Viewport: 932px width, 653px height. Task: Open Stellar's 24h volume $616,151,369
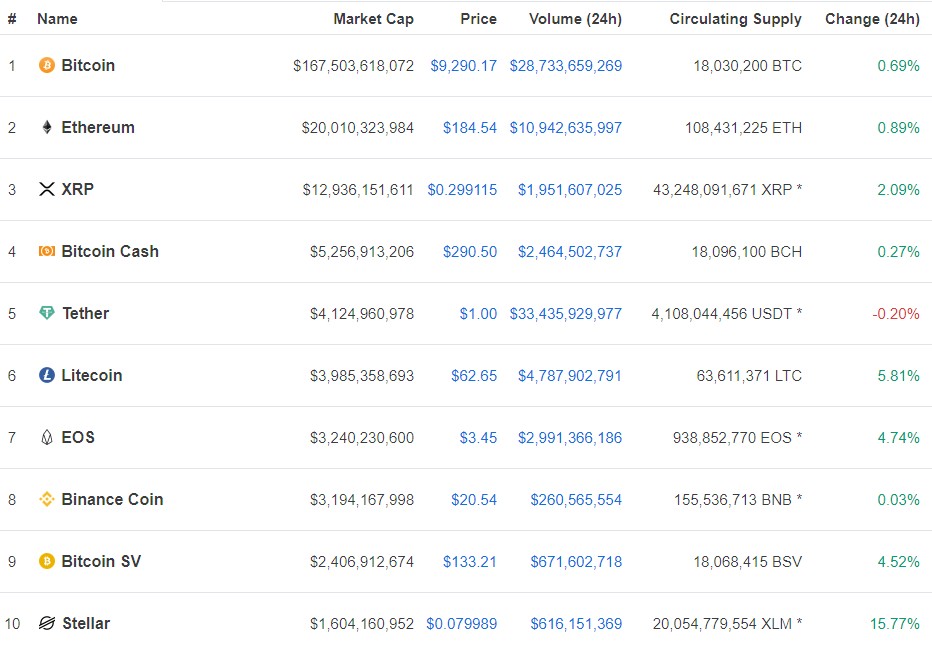[x=576, y=624]
